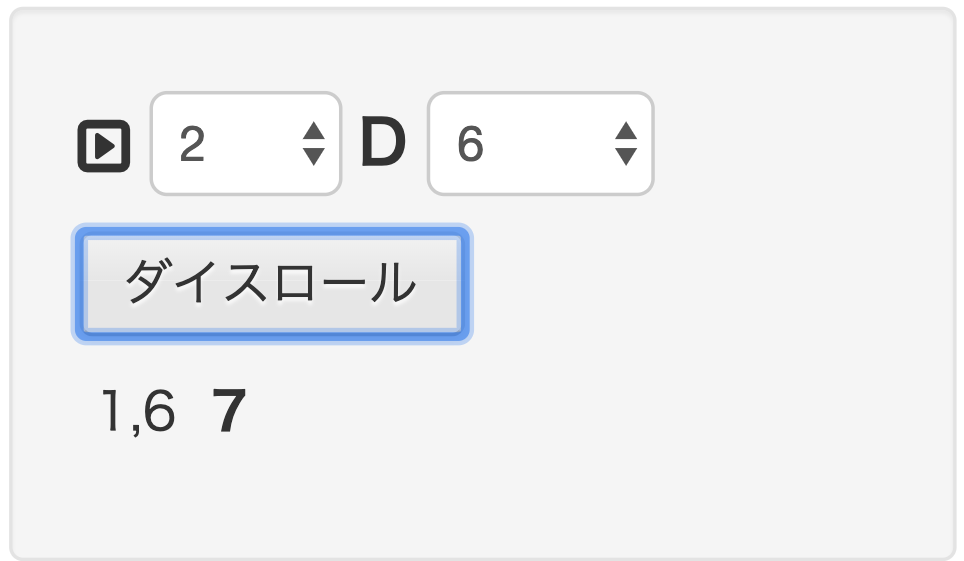Image resolution: width=964 pixels, height=561 pixels.
Task: Open the dice count dropdown showing 2
Action: pyautogui.click(x=245, y=144)
